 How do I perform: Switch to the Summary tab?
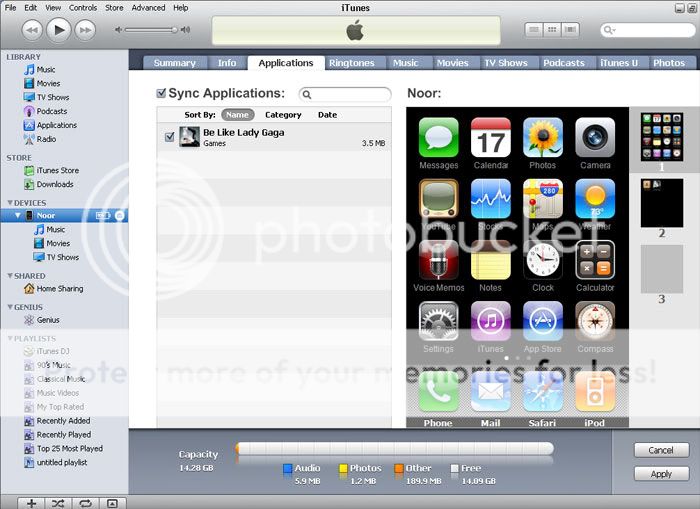[x=175, y=63]
